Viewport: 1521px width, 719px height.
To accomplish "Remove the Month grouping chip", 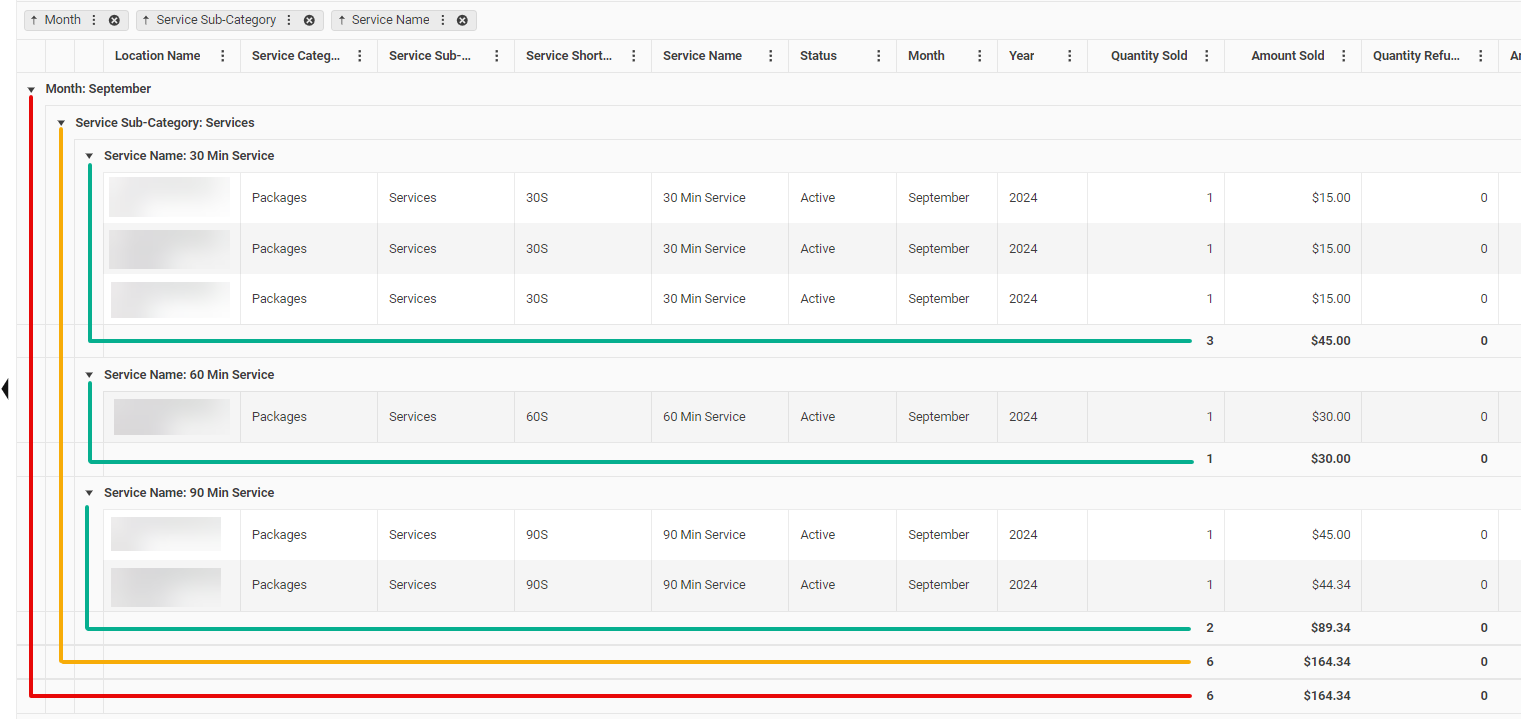I will 114,20.
